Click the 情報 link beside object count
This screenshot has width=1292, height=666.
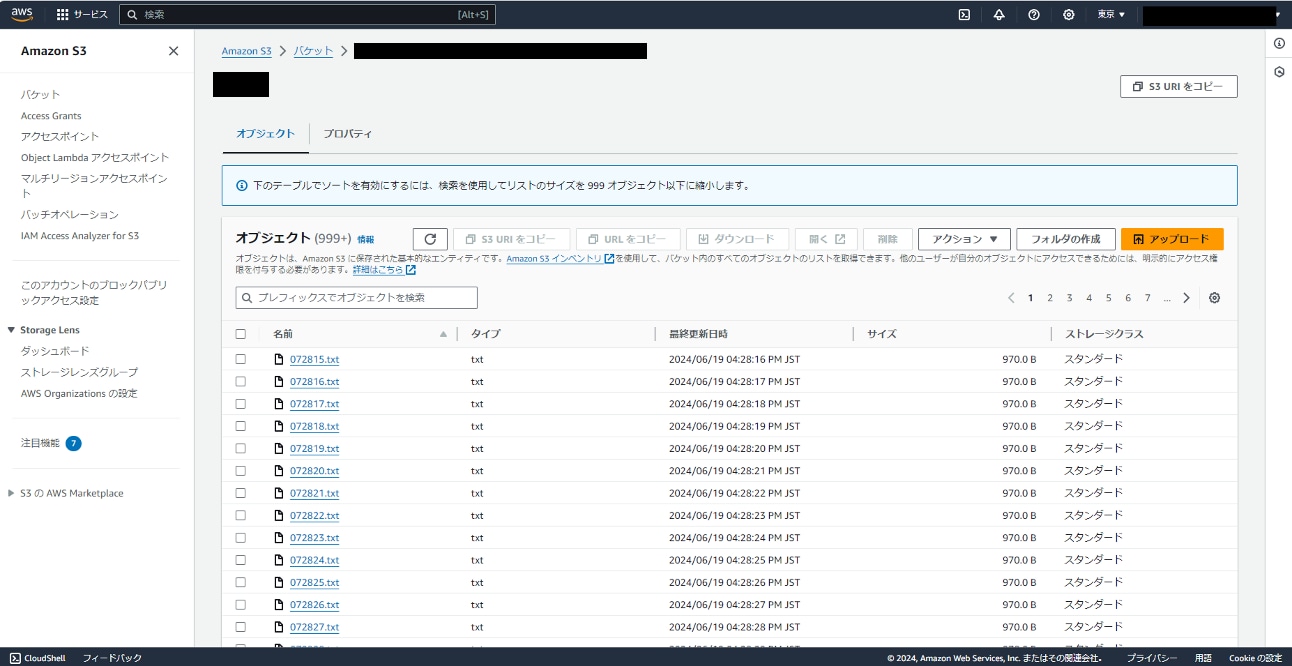click(366, 240)
